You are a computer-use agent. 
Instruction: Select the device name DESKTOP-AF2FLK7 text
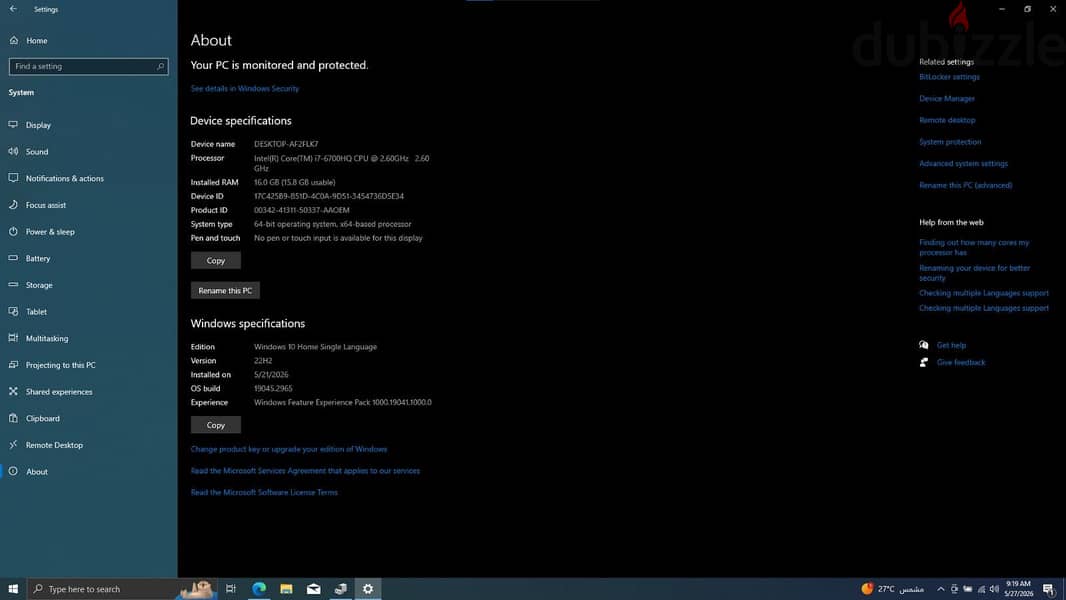pos(286,144)
